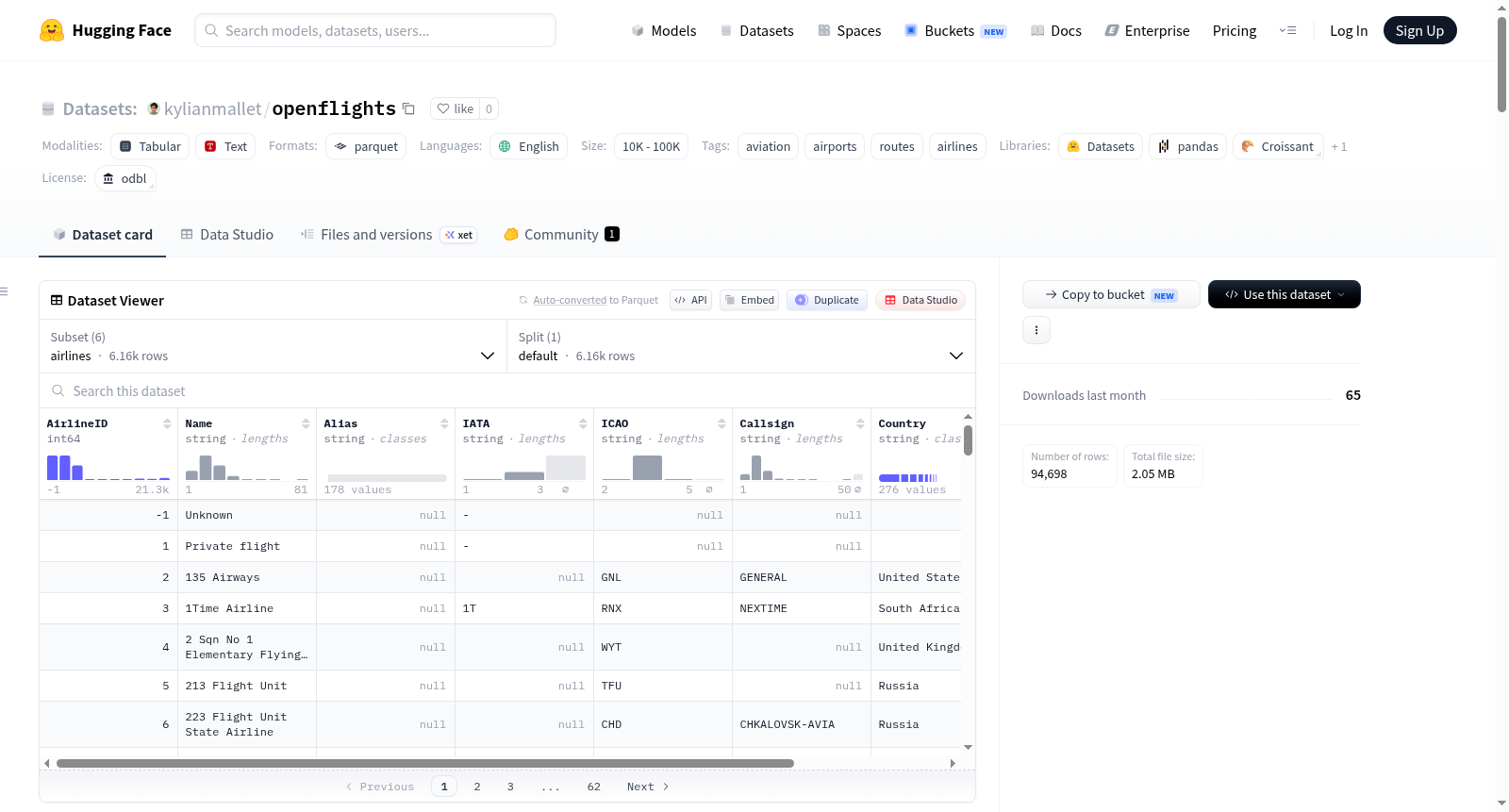This screenshot has width=1509, height=812.
Task: Select the airlines tag
Action: (957, 146)
